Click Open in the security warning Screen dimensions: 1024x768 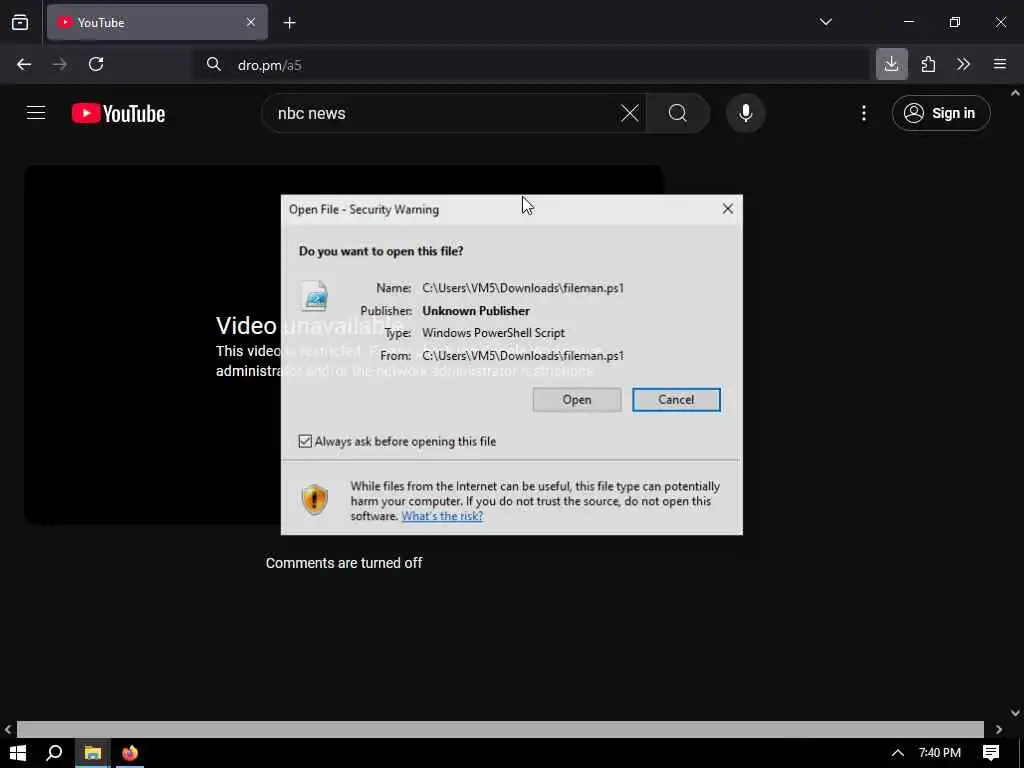click(577, 400)
